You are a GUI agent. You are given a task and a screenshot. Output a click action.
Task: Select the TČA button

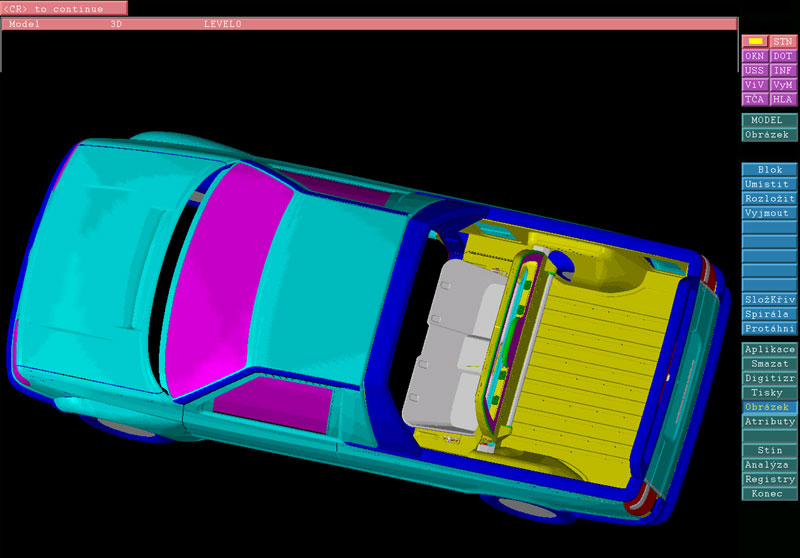[x=755, y=99]
